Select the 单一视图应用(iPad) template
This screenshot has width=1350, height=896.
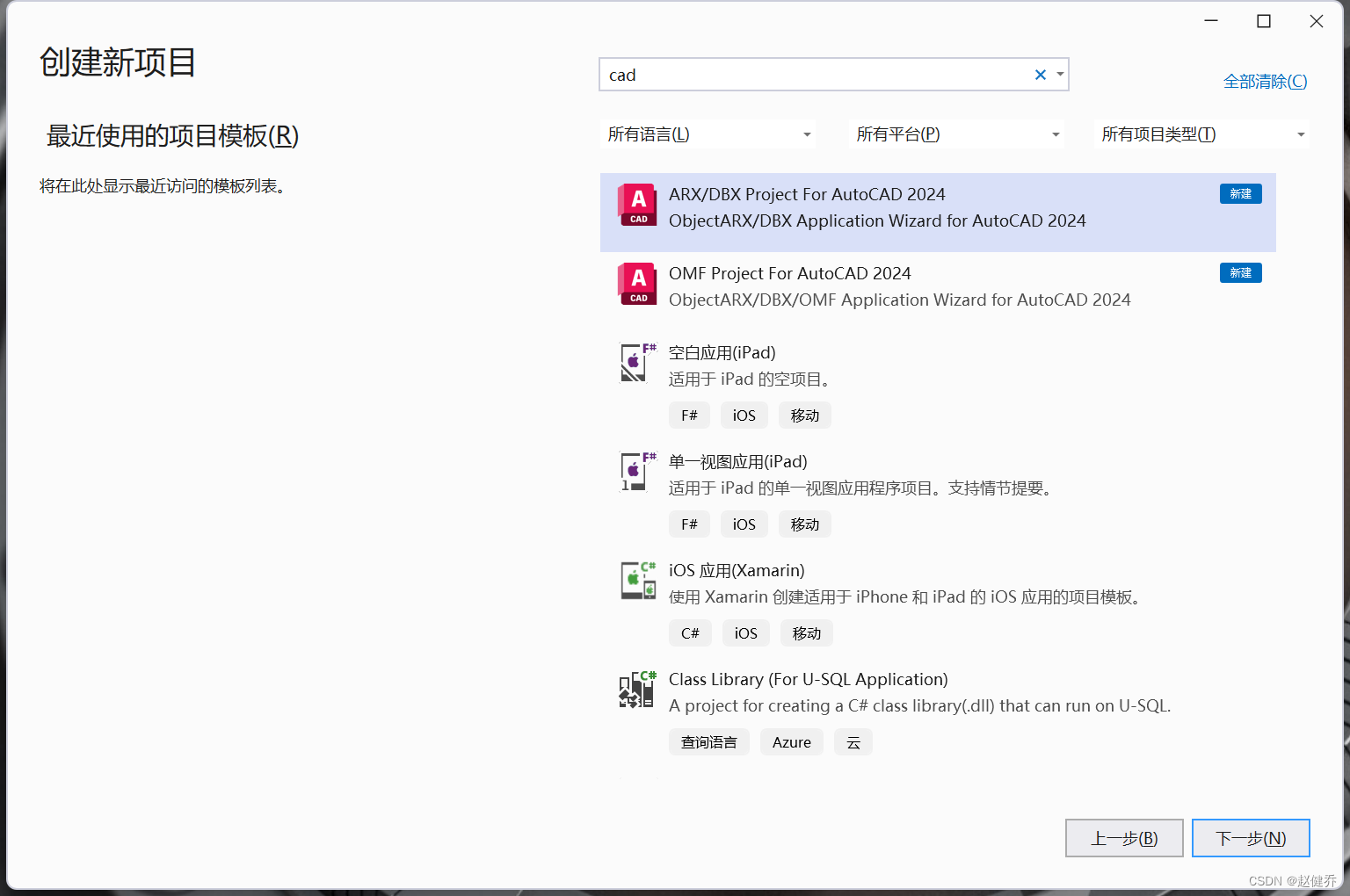click(938, 494)
